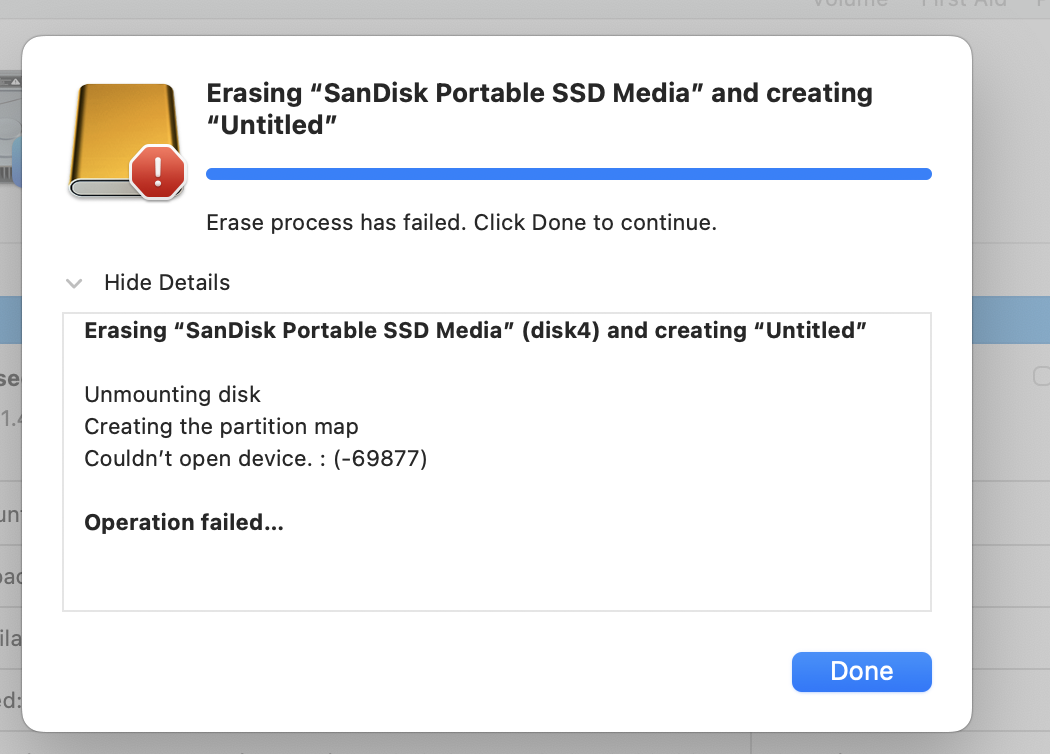Click the Volume toolbar button behind dialog
Image resolution: width=1050 pixels, height=754 pixels.
849,4
